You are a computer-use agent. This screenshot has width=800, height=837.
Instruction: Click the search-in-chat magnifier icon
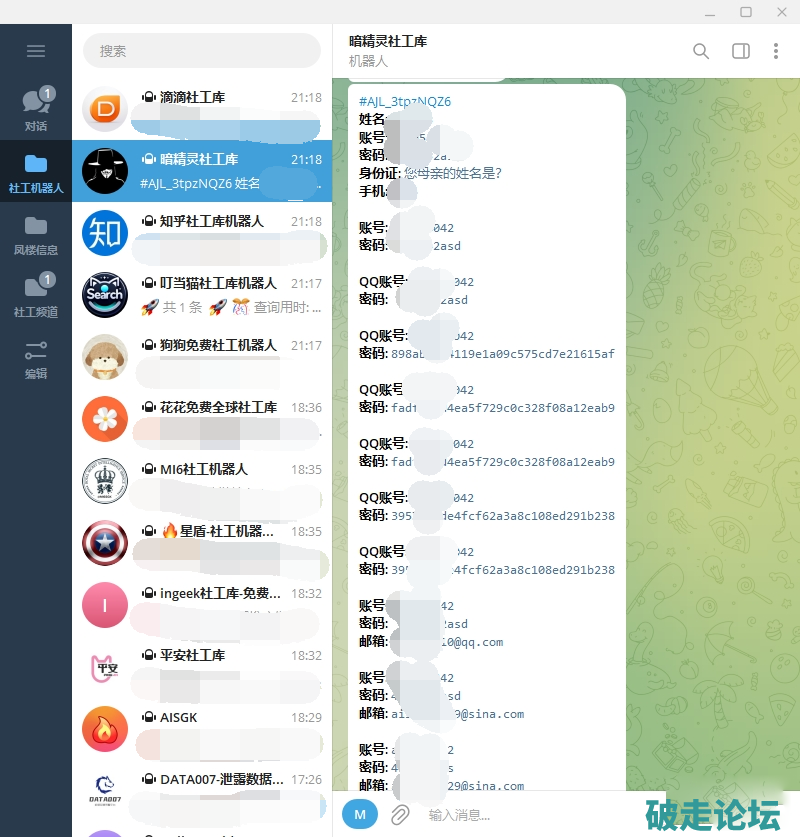(x=701, y=51)
